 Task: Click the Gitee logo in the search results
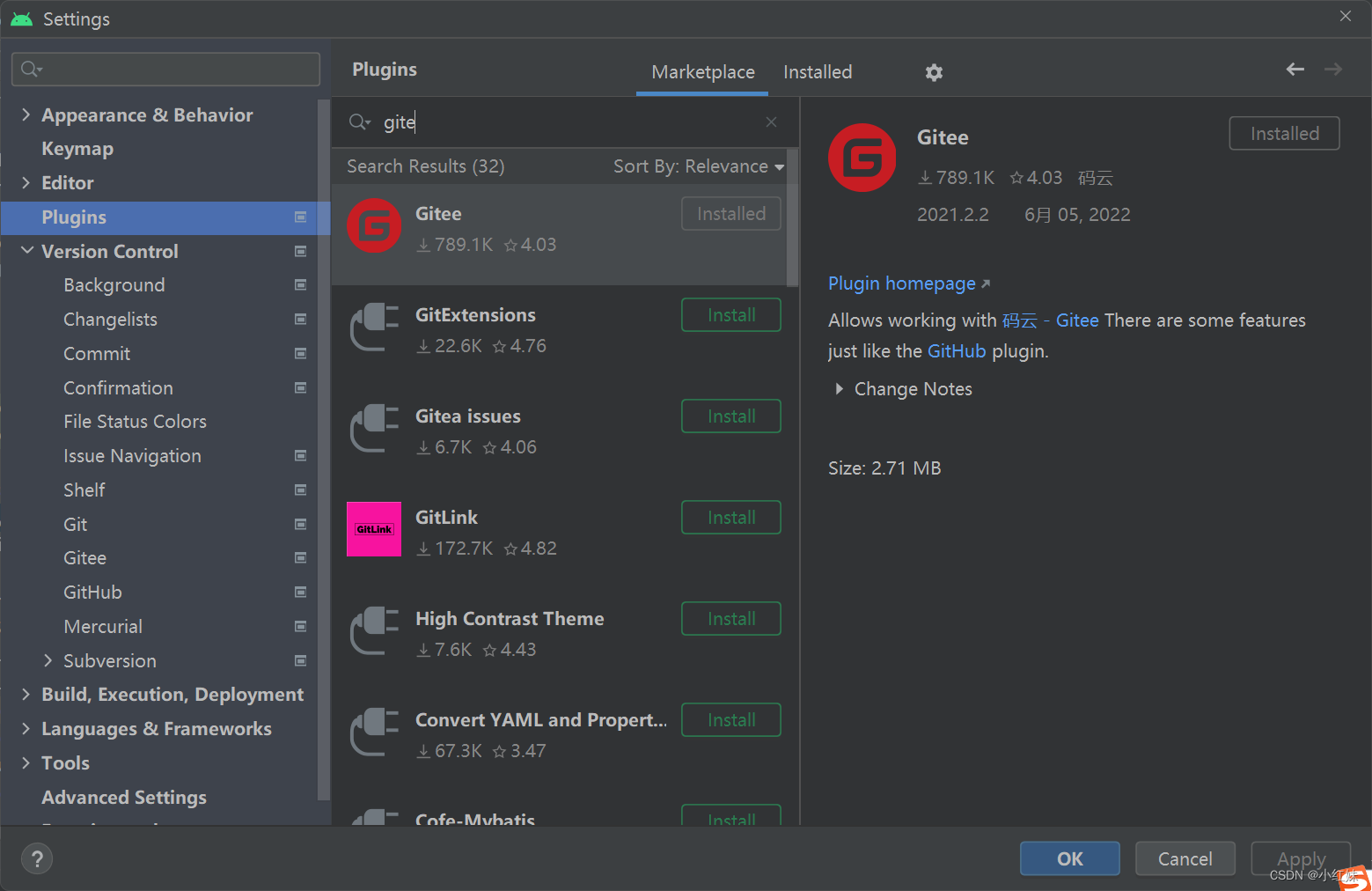point(374,226)
